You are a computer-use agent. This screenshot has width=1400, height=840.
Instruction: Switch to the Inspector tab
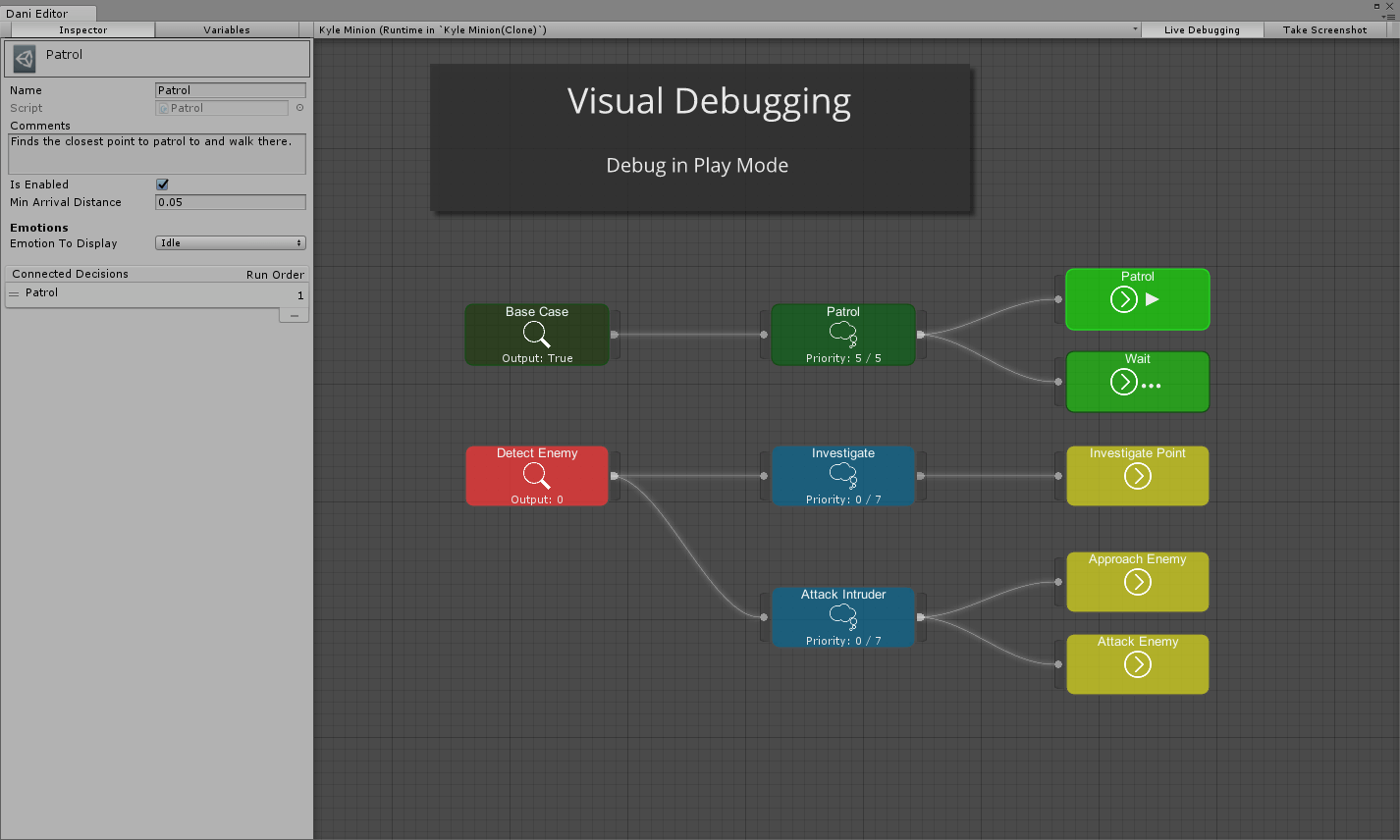(82, 29)
